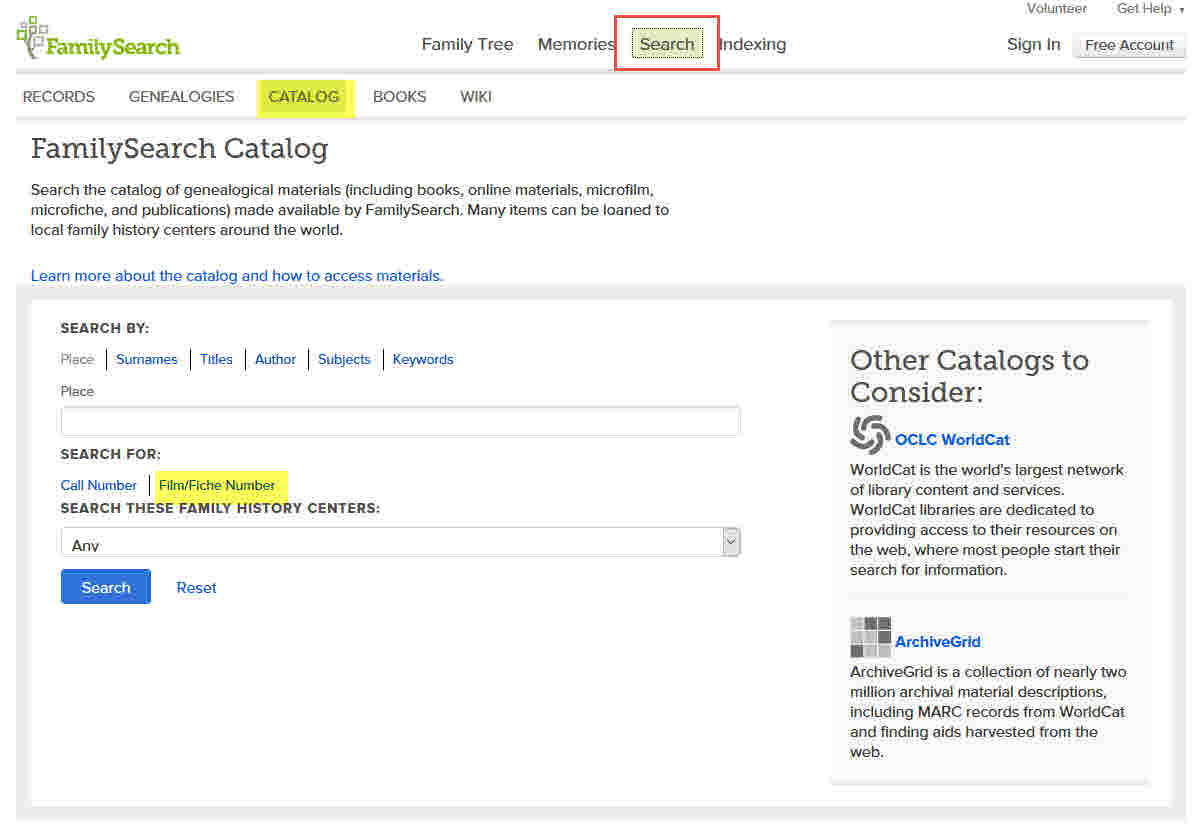1192x829 pixels.
Task: Click the Reset link
Action: (x=196, y=587)
